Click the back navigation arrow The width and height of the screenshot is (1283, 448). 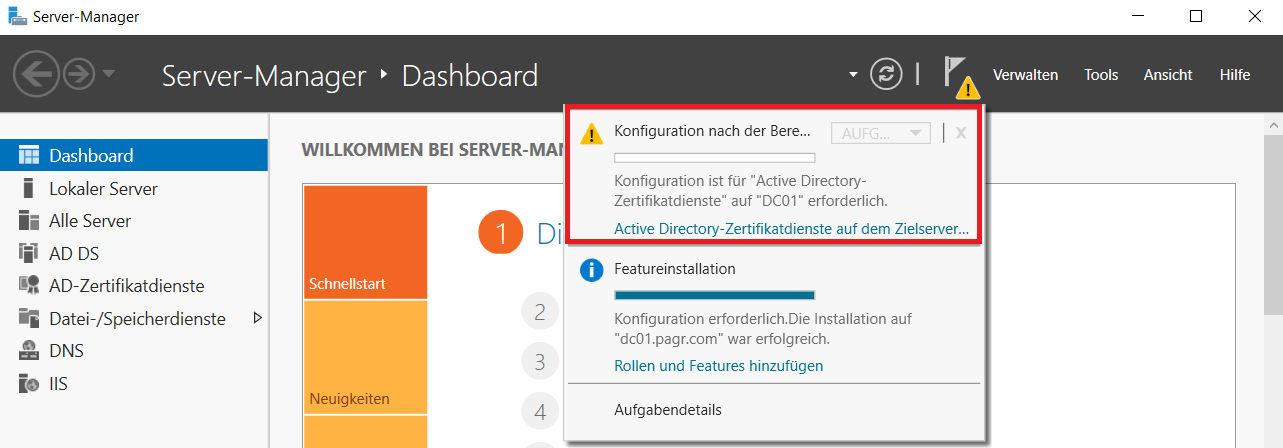click(35, 74)
